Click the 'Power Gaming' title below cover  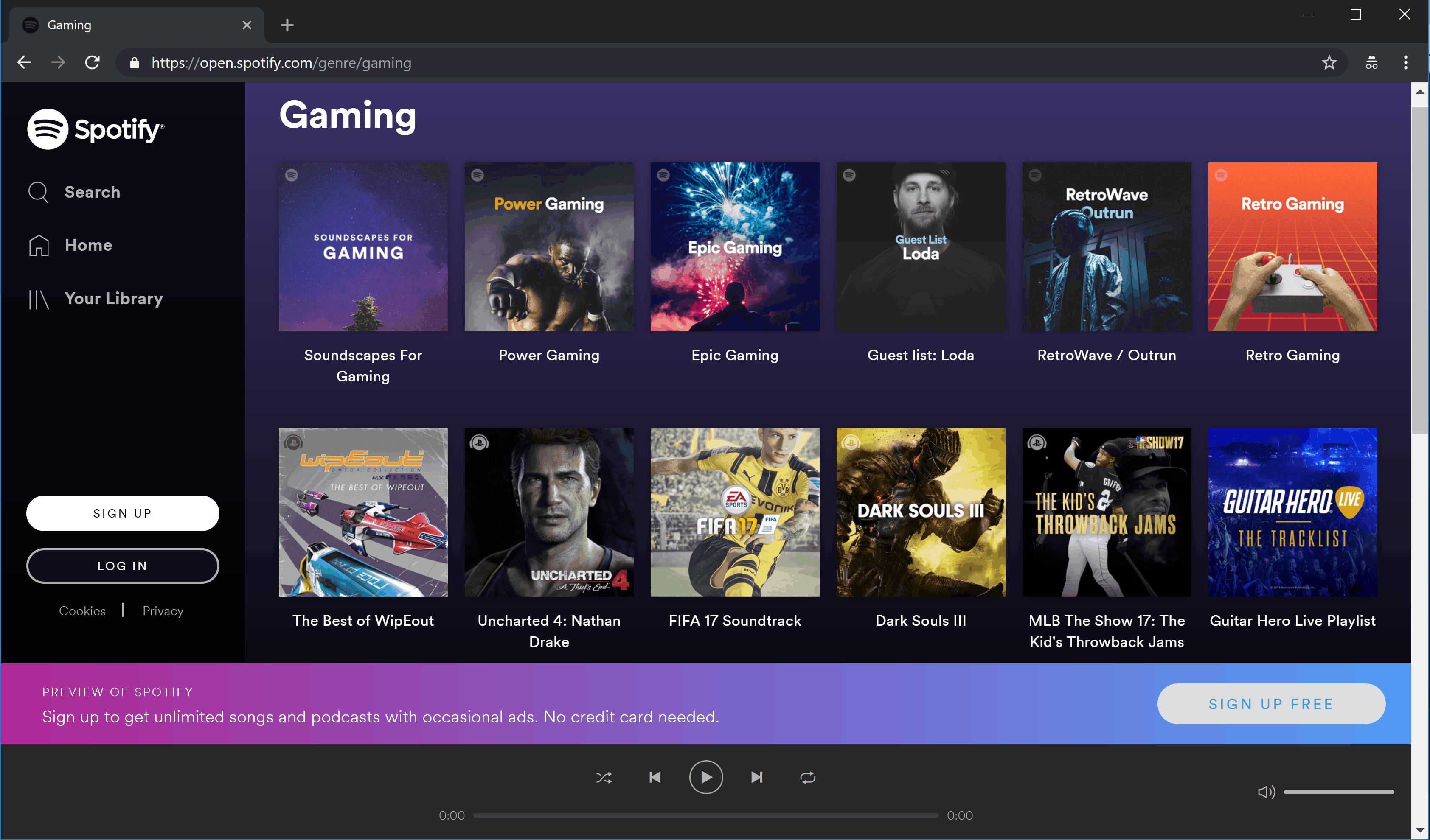(x=549, y=355)
